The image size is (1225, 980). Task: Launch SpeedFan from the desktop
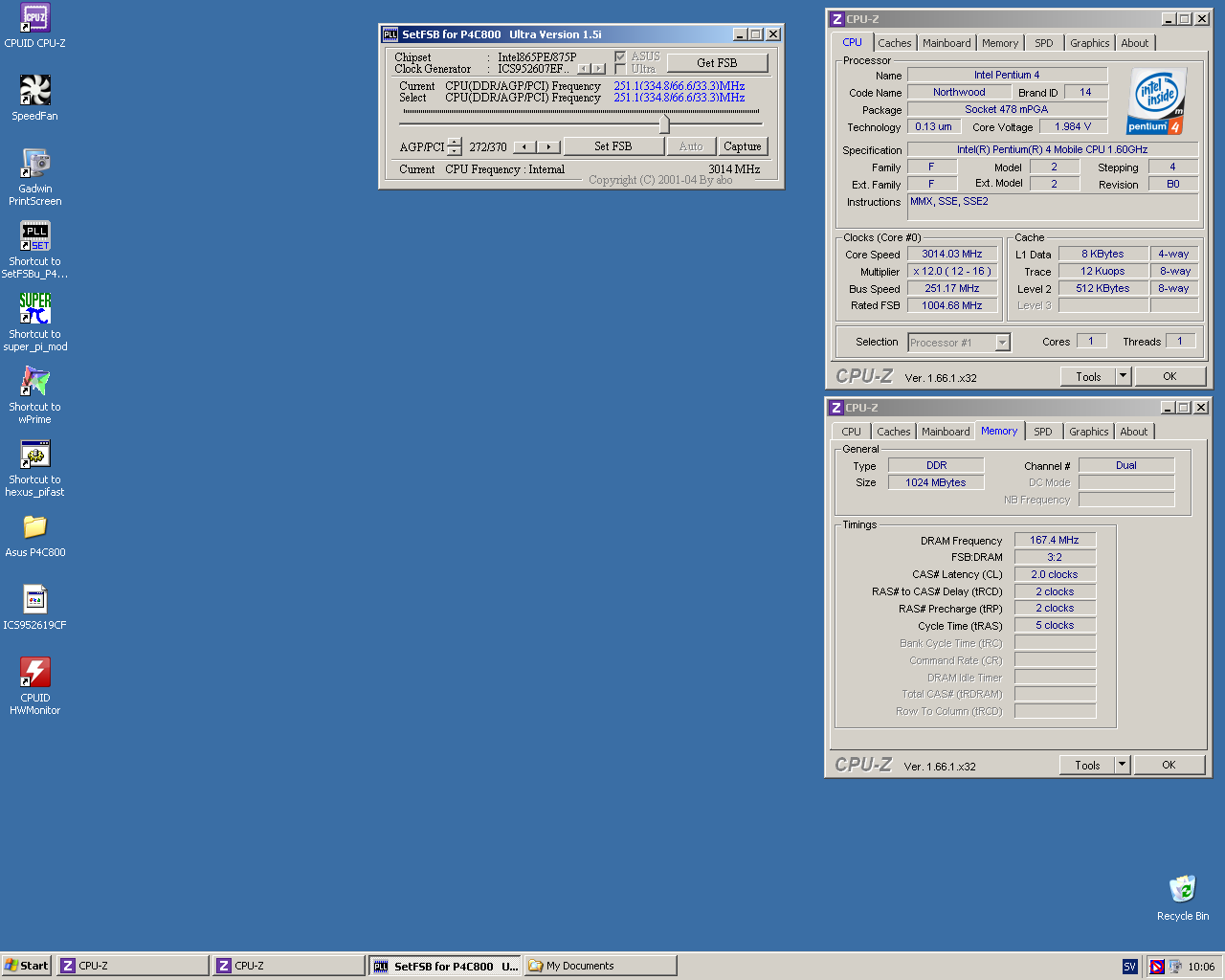click(35, 90)
